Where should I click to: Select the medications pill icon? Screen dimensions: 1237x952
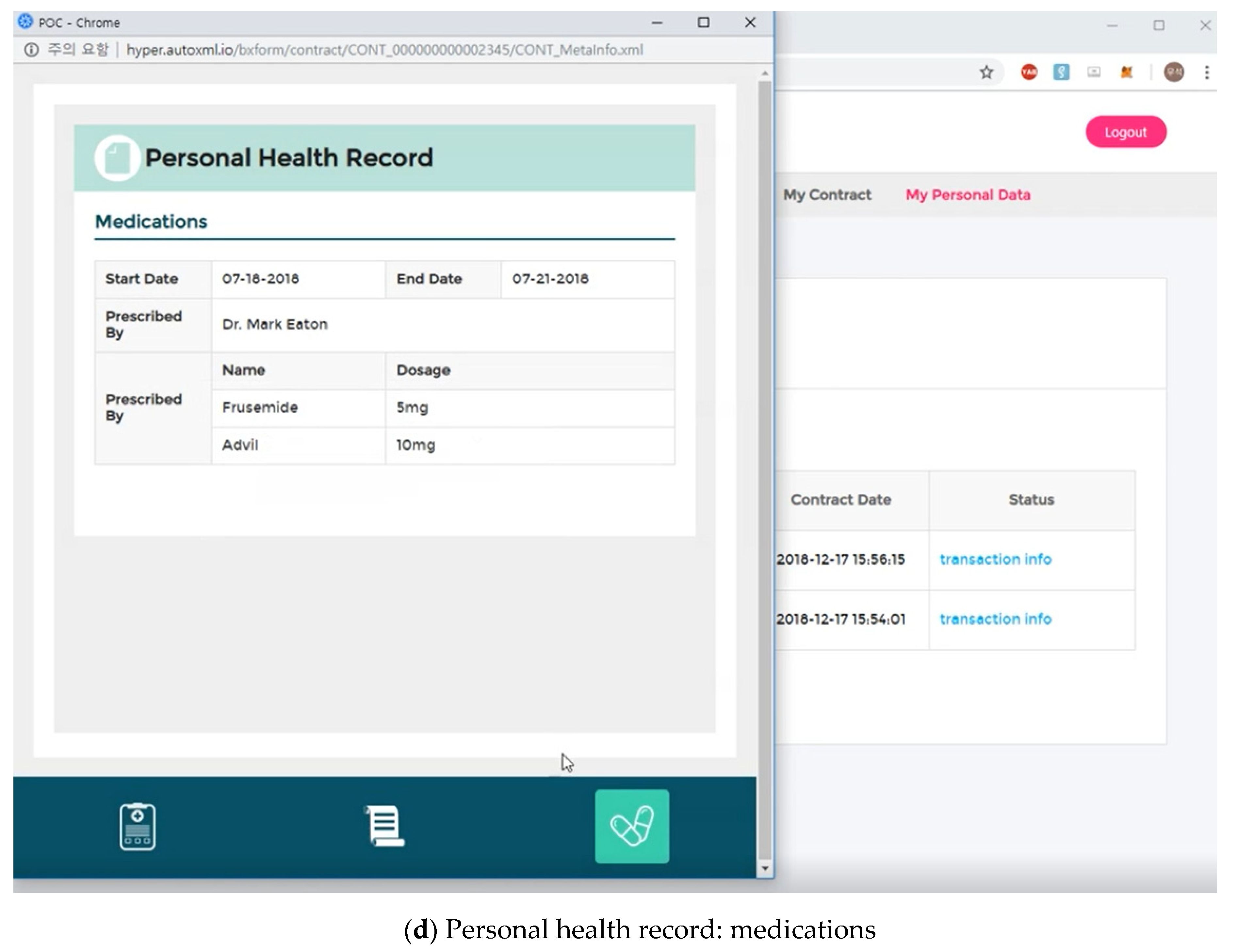click(631, 826)
